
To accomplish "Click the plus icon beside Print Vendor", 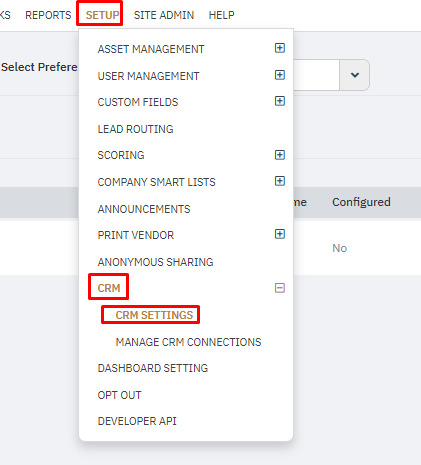I will pos(280,234).
